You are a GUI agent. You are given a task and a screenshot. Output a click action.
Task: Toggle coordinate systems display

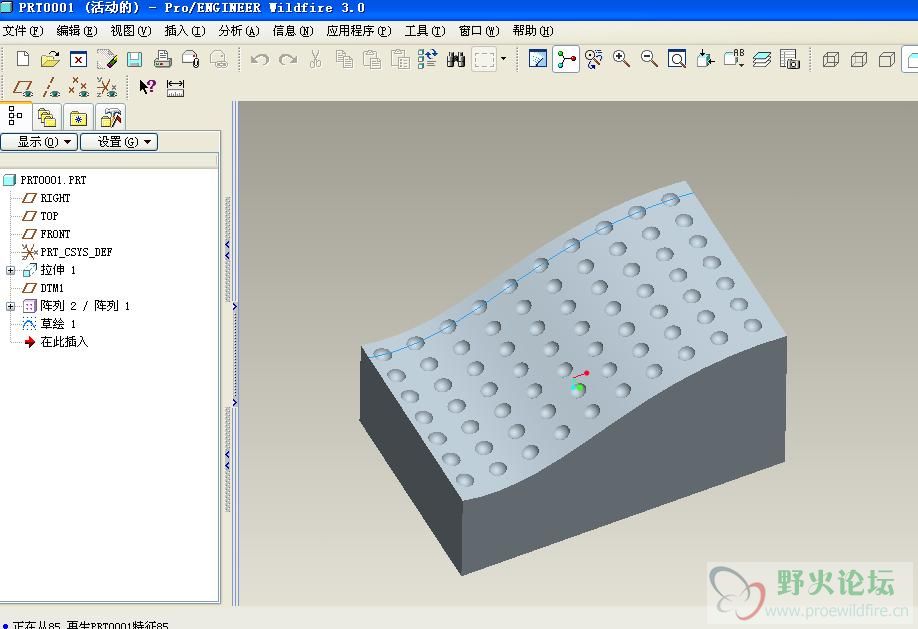pos(107,88)
